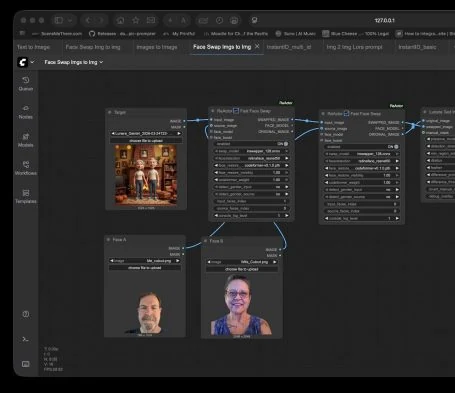
Task: Click the Face B woman portrait thumbnail
Action: click(242, 304)
